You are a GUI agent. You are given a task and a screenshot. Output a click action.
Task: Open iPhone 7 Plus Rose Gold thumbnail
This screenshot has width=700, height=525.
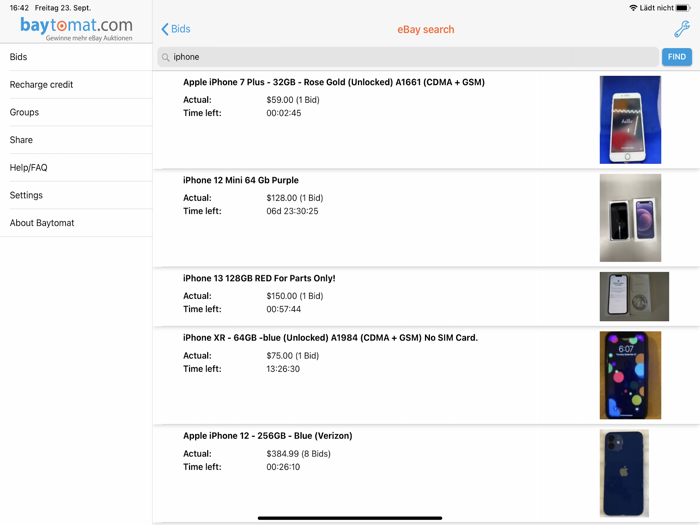pyautogui.click(x=630, y=120)
